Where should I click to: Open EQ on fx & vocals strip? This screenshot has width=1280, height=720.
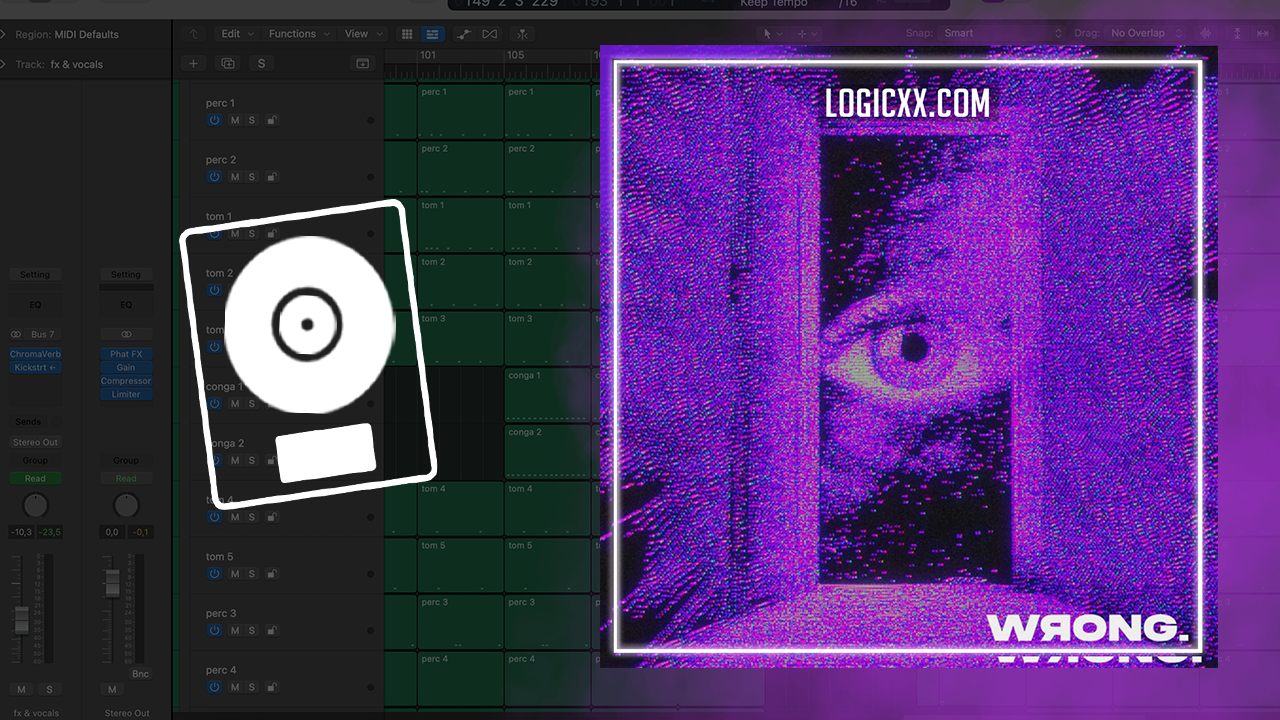click(35, 305)
